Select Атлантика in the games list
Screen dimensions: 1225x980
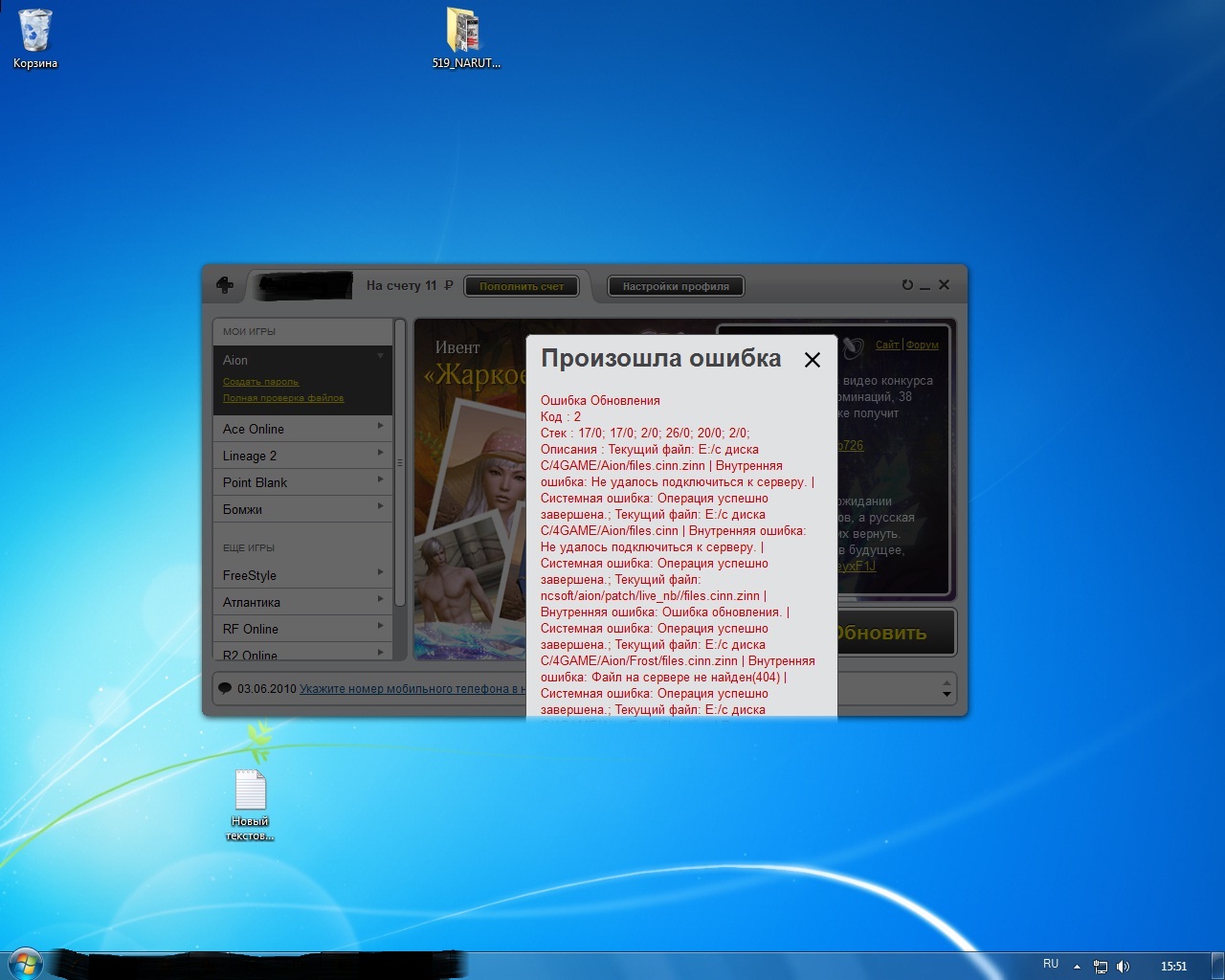click(302, 602)
